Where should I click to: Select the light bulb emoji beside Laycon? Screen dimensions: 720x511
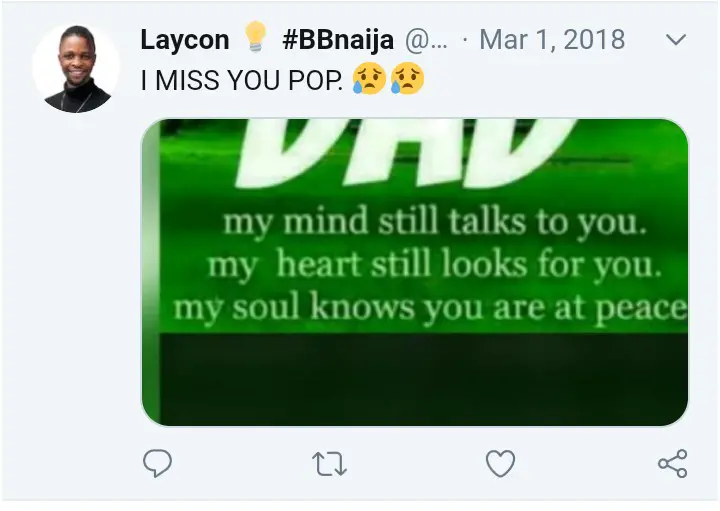255,37
